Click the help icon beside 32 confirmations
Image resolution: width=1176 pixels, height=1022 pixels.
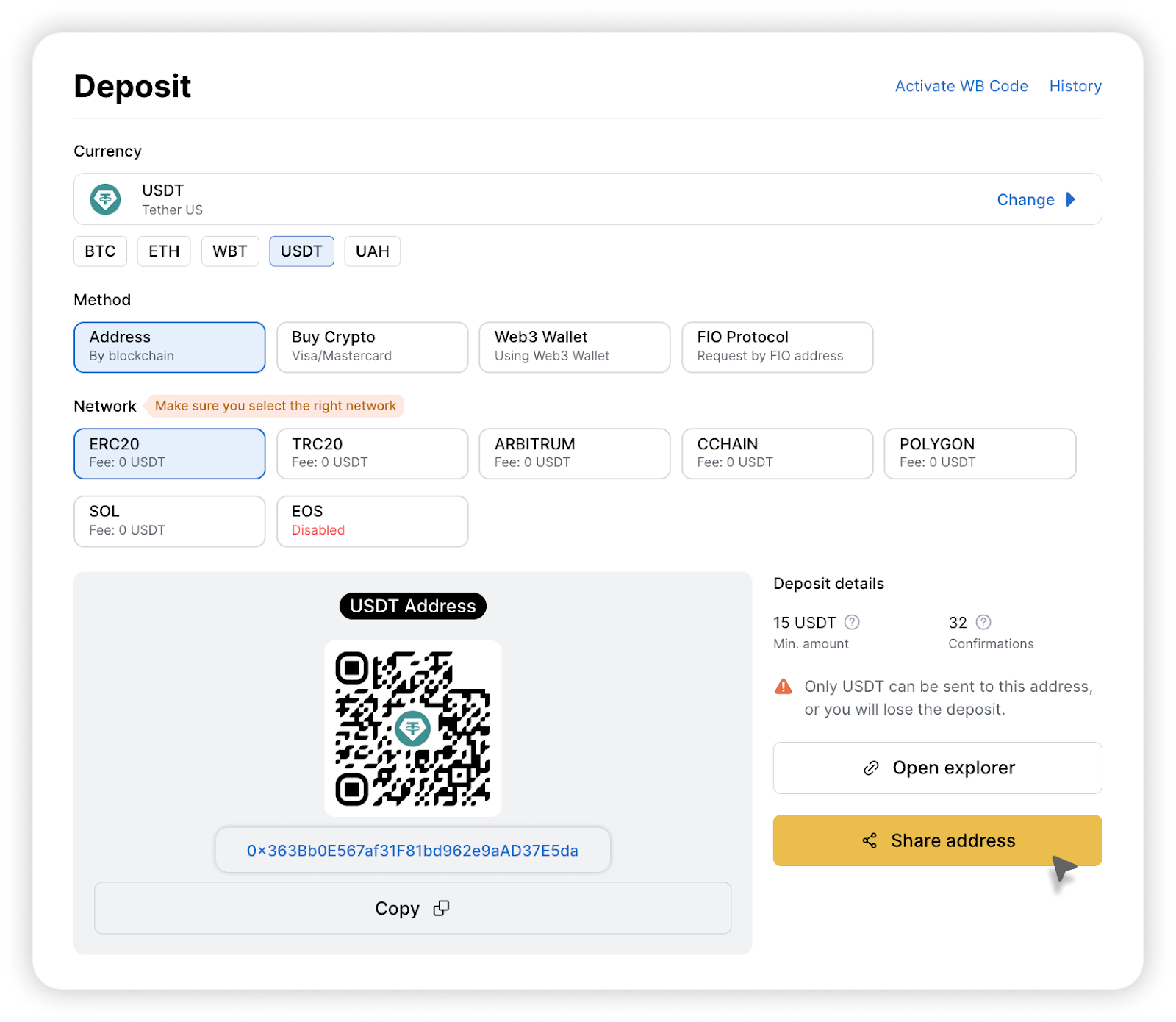coord(983,623)
